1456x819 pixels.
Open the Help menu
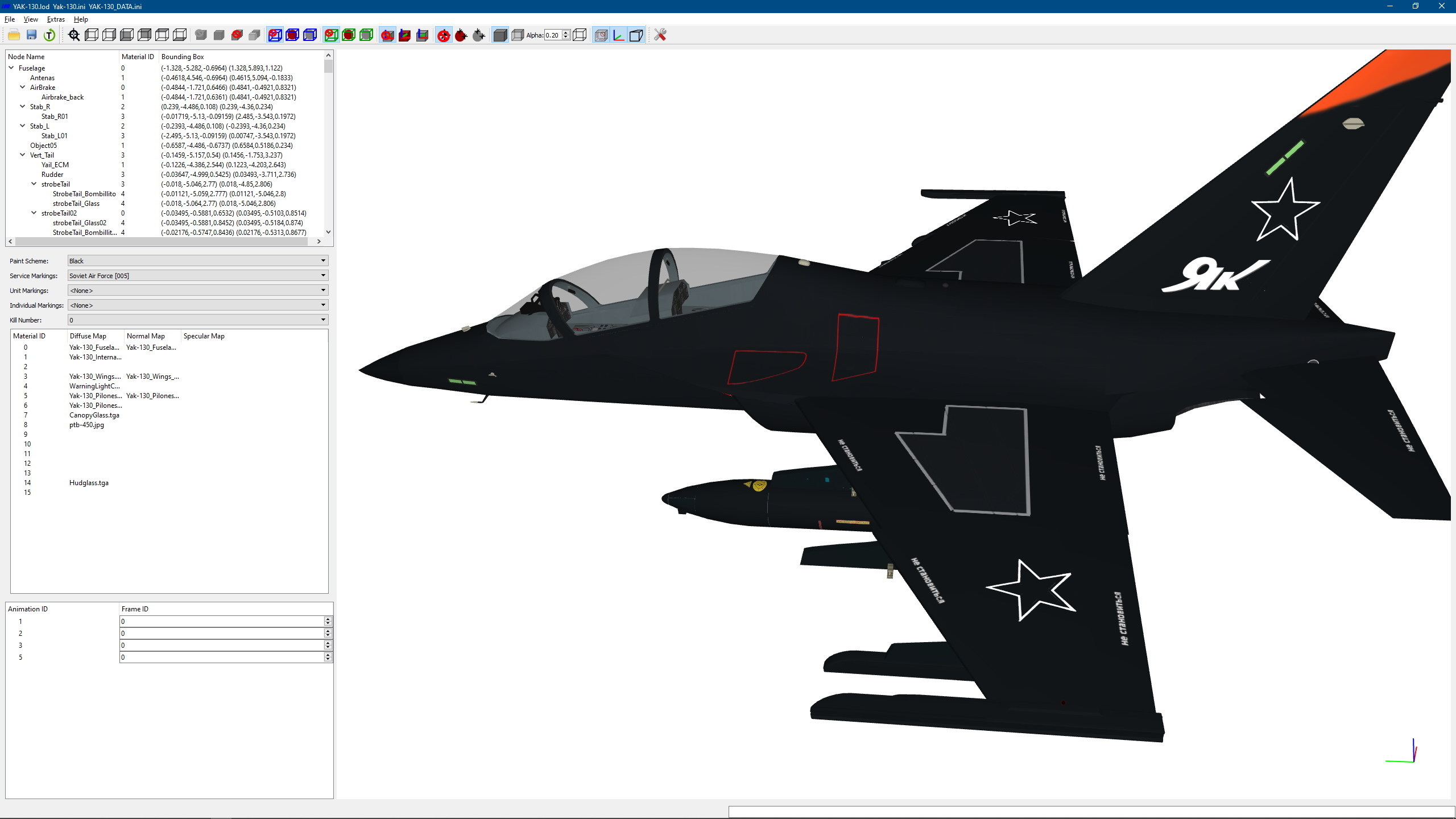point(81,19)
